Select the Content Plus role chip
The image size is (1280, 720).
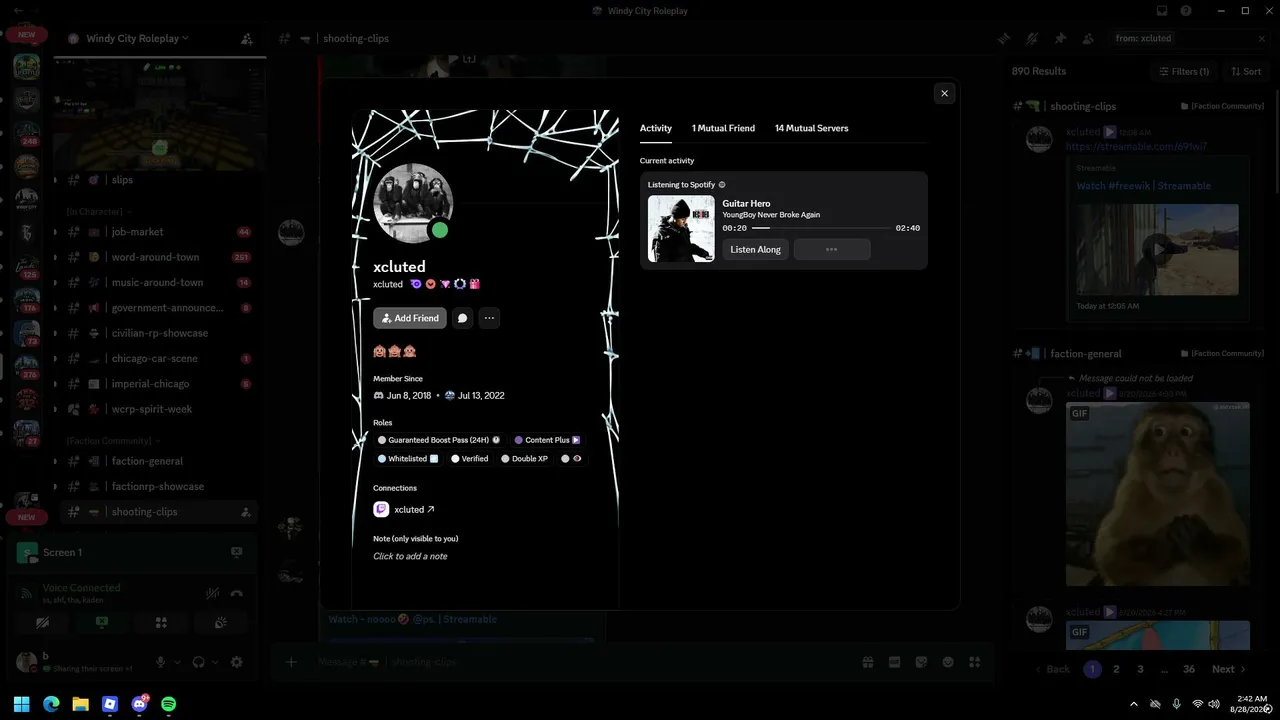click(x=547, y=440)
